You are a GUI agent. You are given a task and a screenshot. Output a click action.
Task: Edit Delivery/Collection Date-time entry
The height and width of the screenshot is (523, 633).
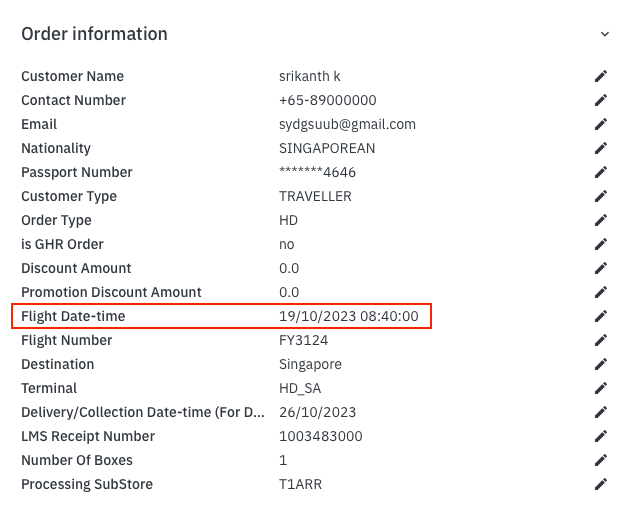tap(601, 412)
